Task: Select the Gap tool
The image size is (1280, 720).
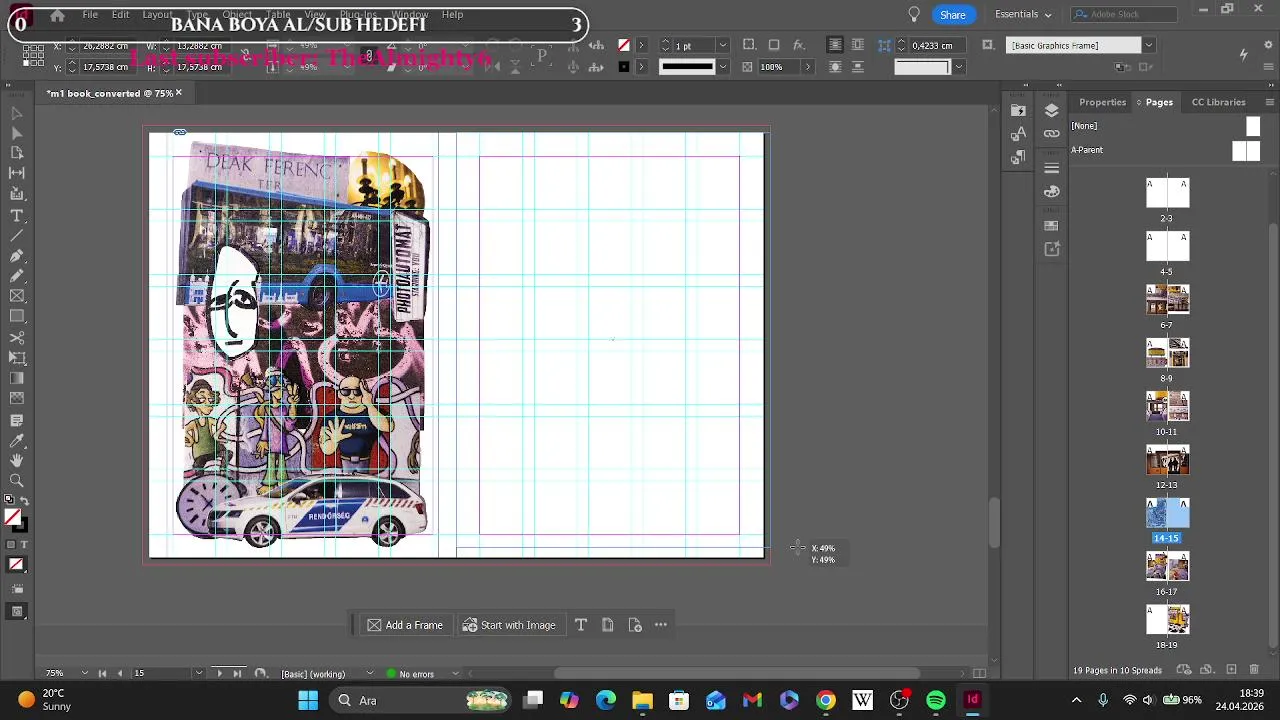Action: tap(17, 173)
